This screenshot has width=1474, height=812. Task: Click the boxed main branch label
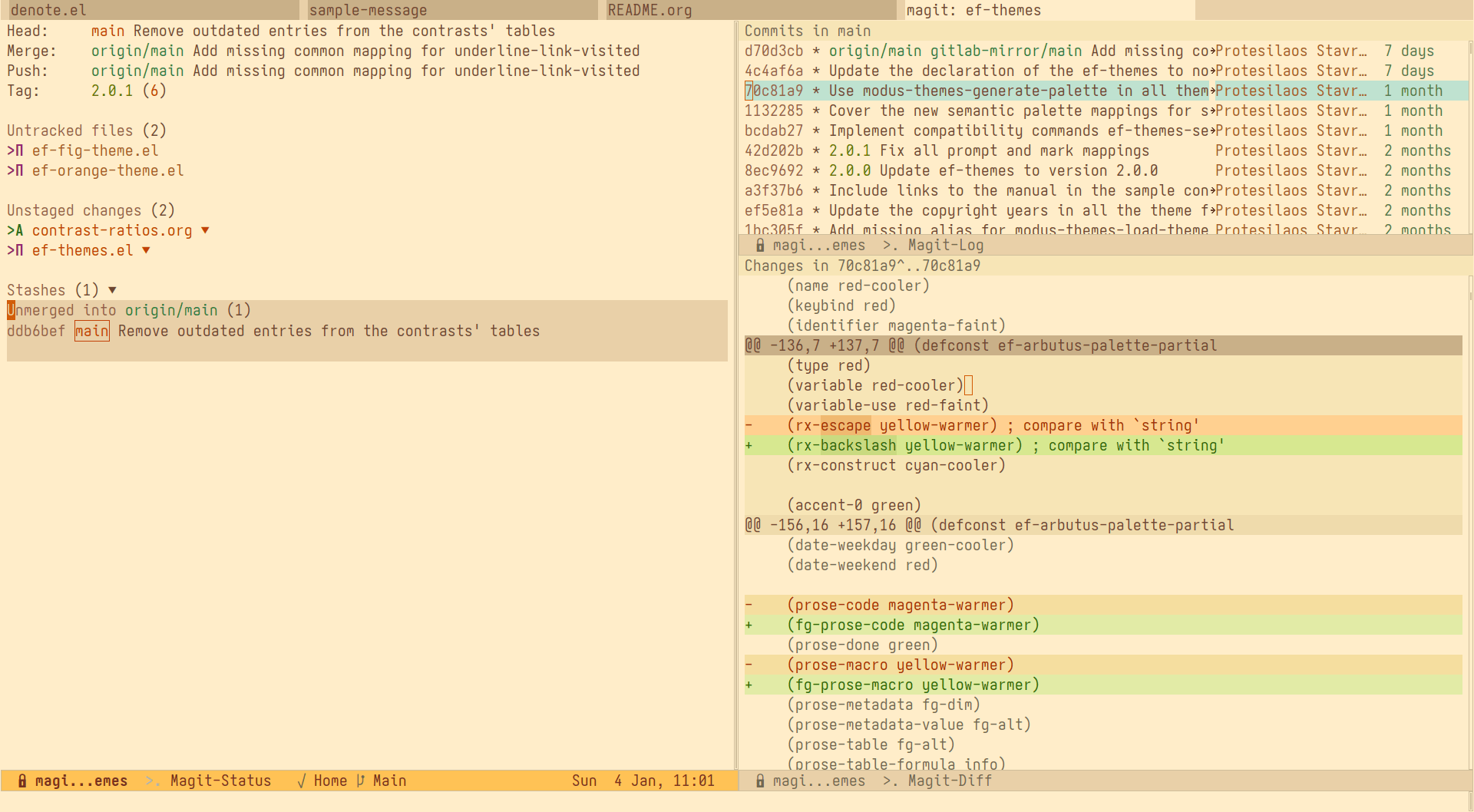[91, 331]
